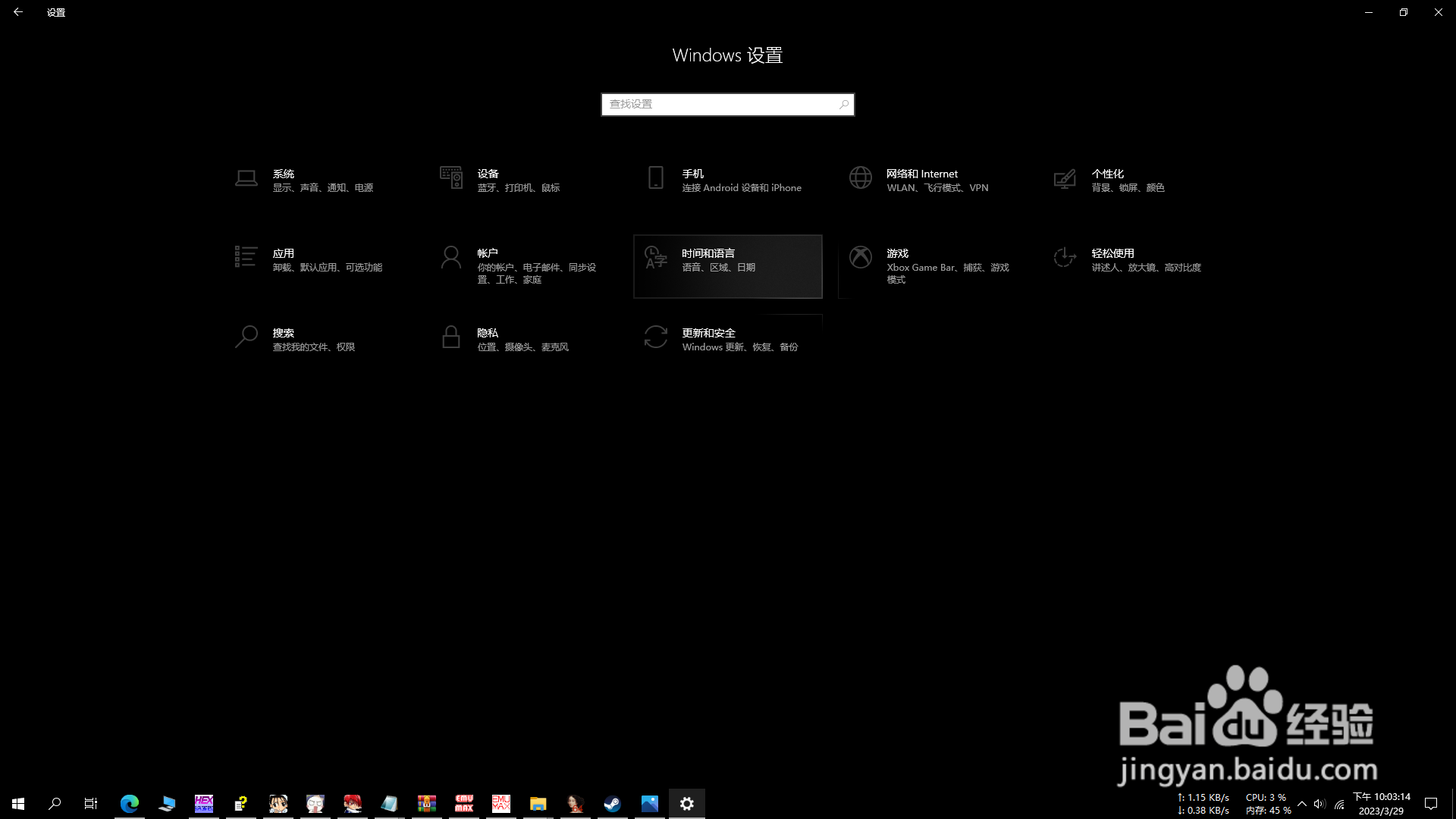Launch Steam from the taskbar
The image size is (1456, 819).
(x=611, y=803)
